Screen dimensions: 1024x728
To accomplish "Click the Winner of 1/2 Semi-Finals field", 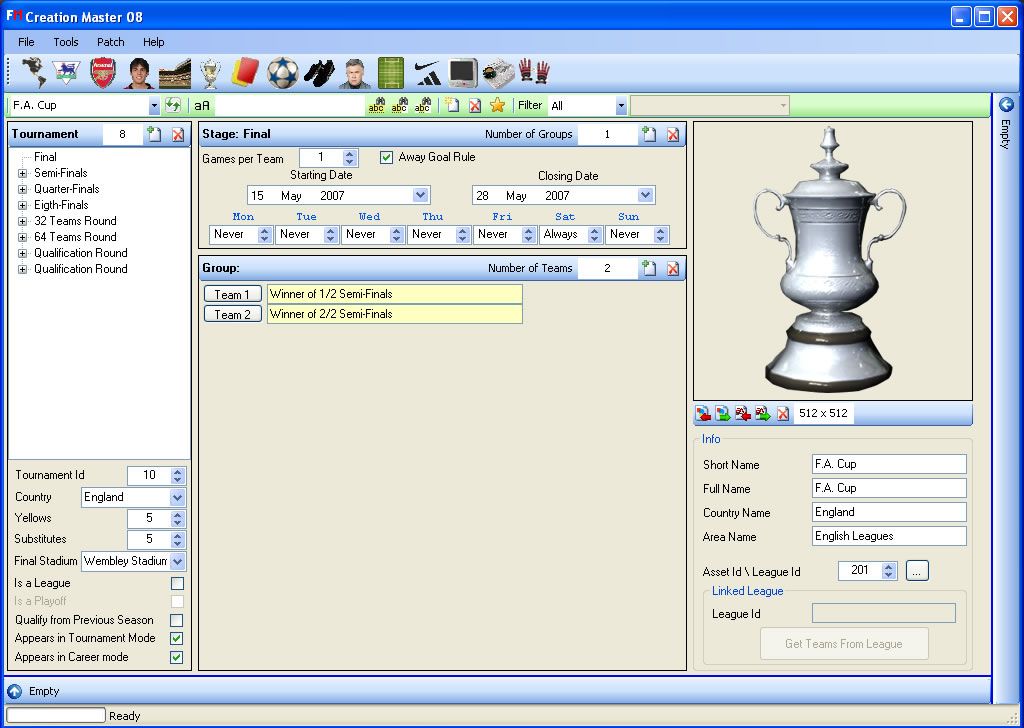I will [x=395, y=294].
